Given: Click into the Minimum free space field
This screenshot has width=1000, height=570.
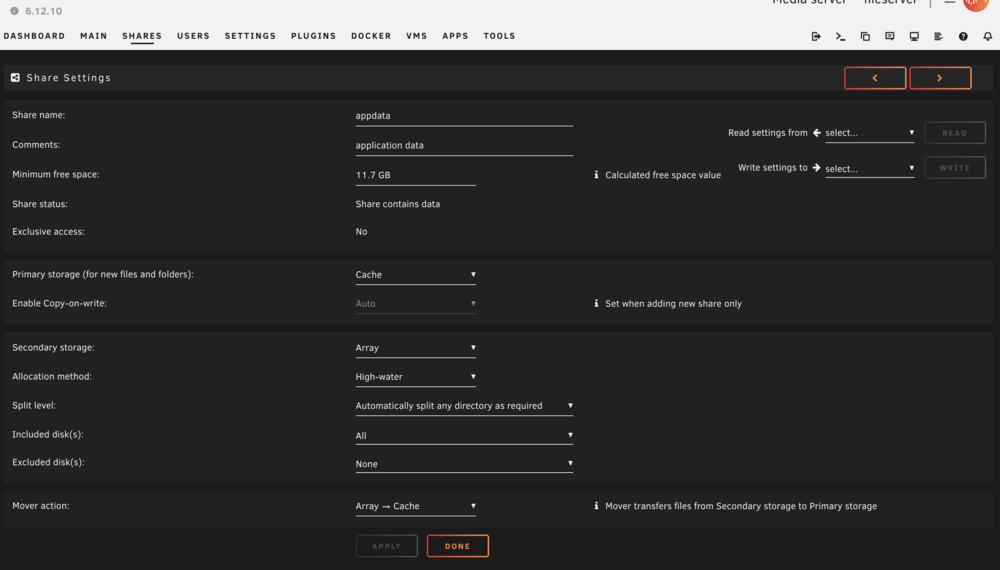Looking at the screenshot, I should pyautogui.click(x=415, y=175).
